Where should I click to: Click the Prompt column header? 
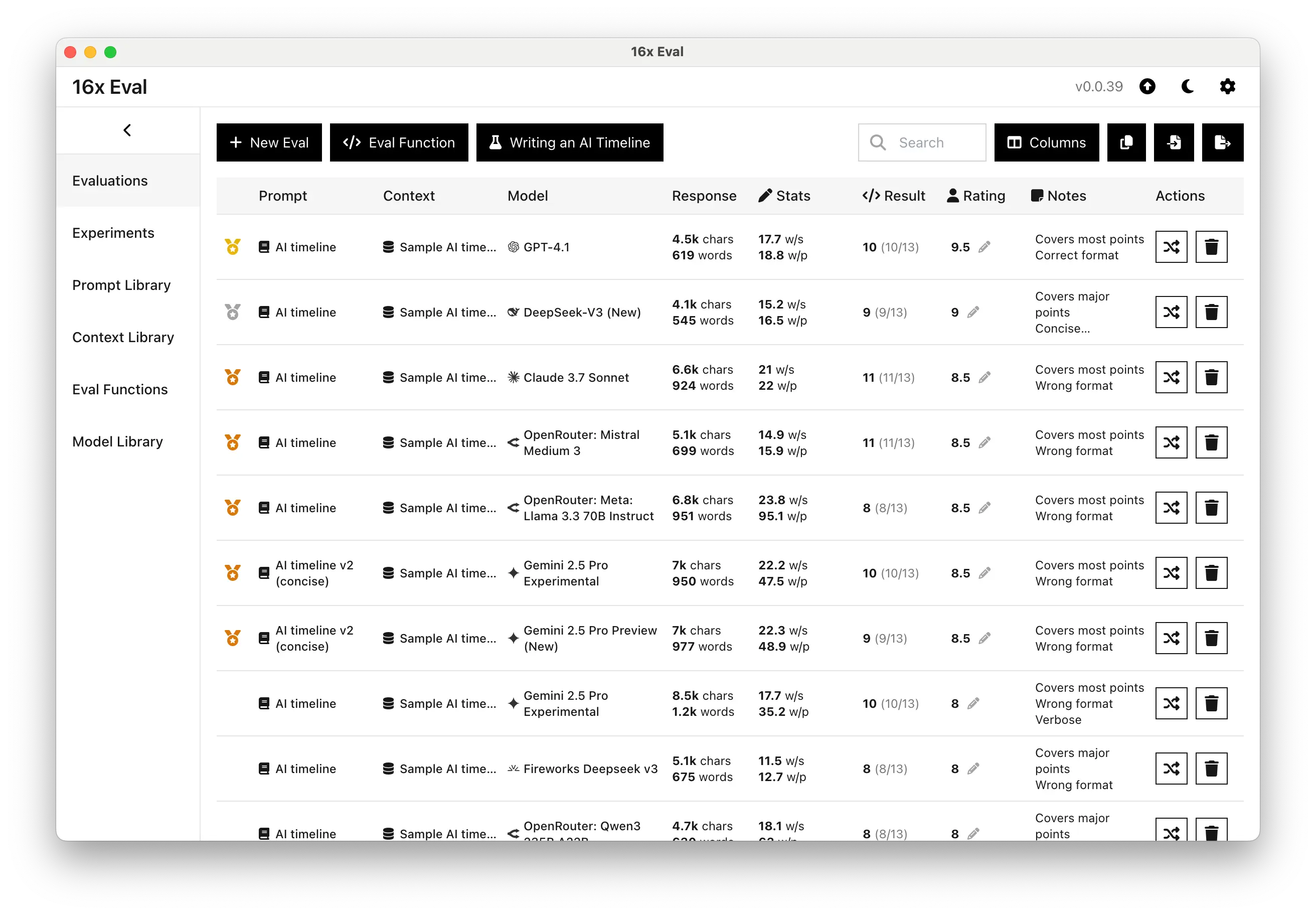(x=282, y=196)
